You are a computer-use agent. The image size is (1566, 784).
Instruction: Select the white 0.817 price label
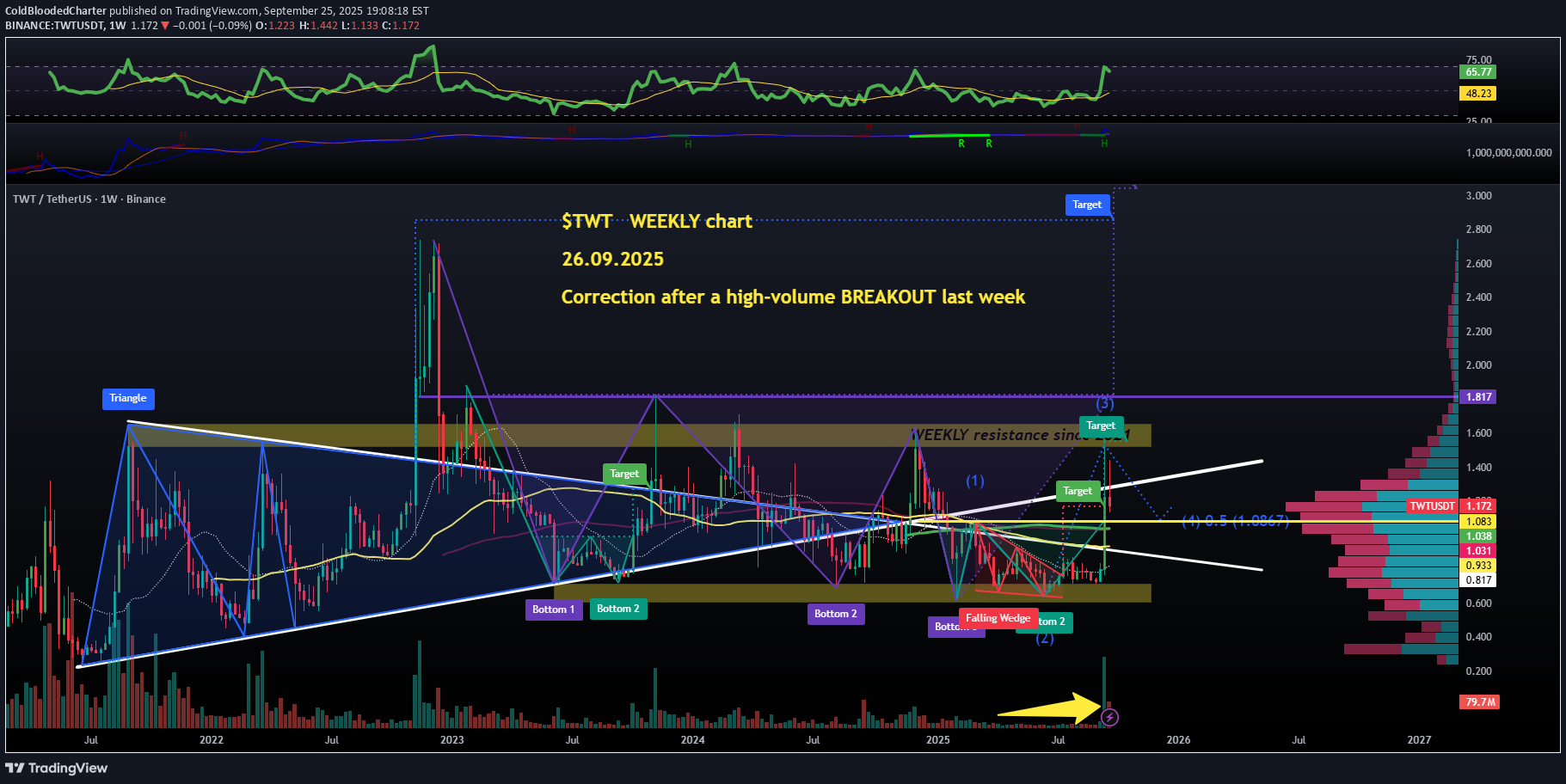(x=1478, y=580)
